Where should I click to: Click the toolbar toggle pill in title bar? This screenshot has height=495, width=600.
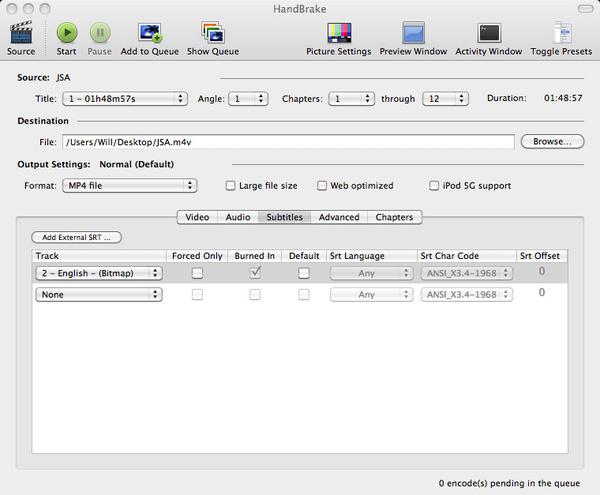click(585, 8)
